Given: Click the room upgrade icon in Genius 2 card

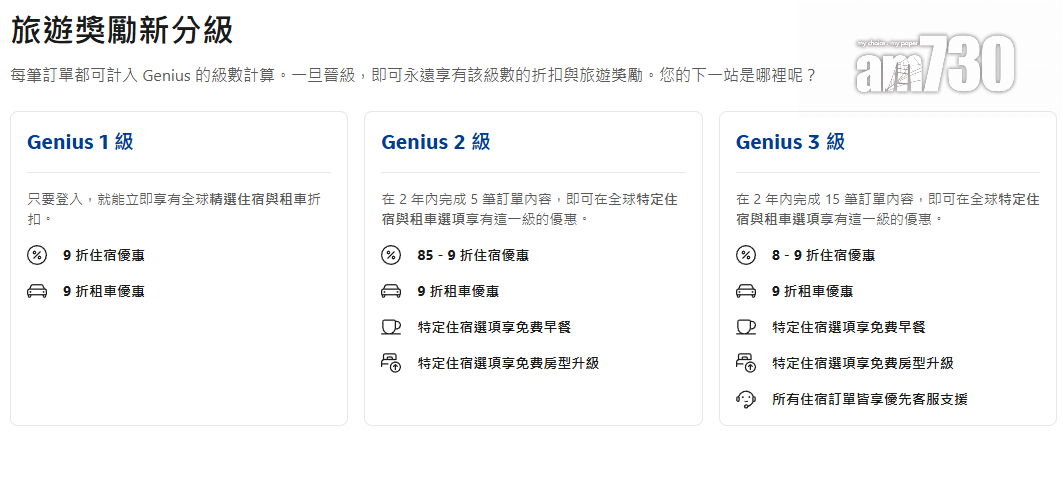Looking at the screenshot, I should 391,363.
